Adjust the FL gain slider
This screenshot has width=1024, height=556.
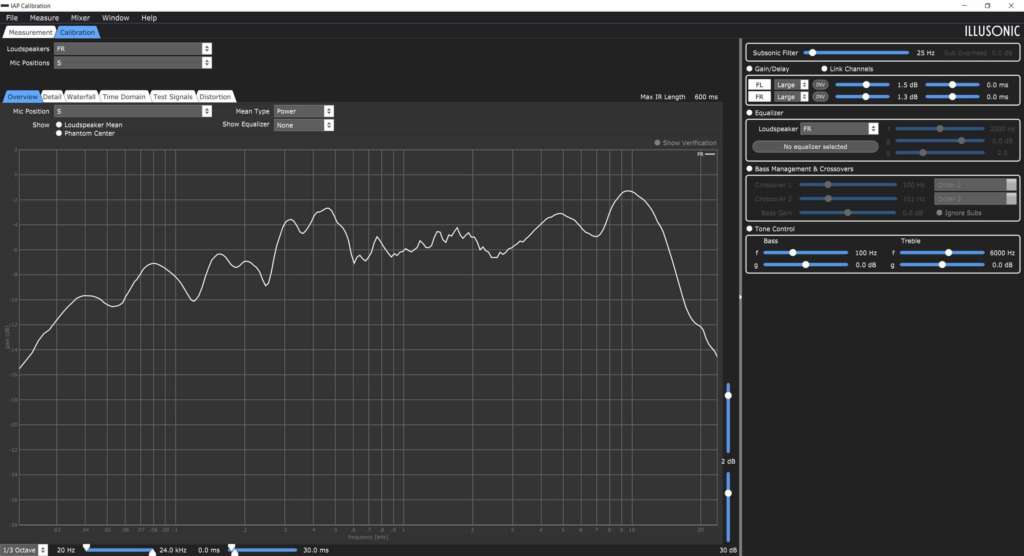click(x=862, y=85)
